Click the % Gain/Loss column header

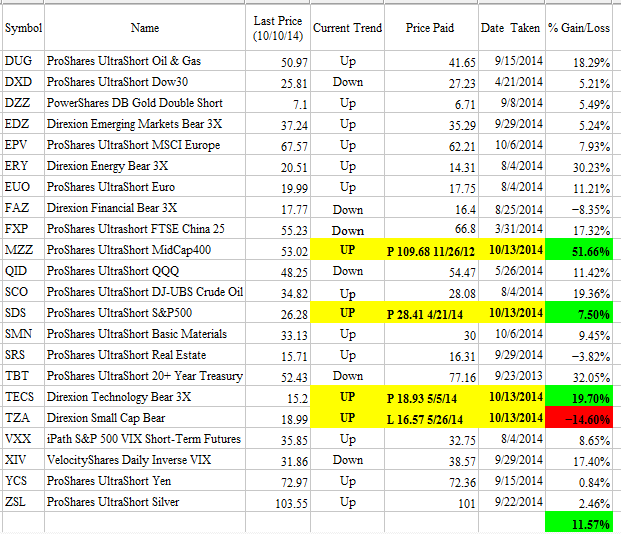point(579,28)
